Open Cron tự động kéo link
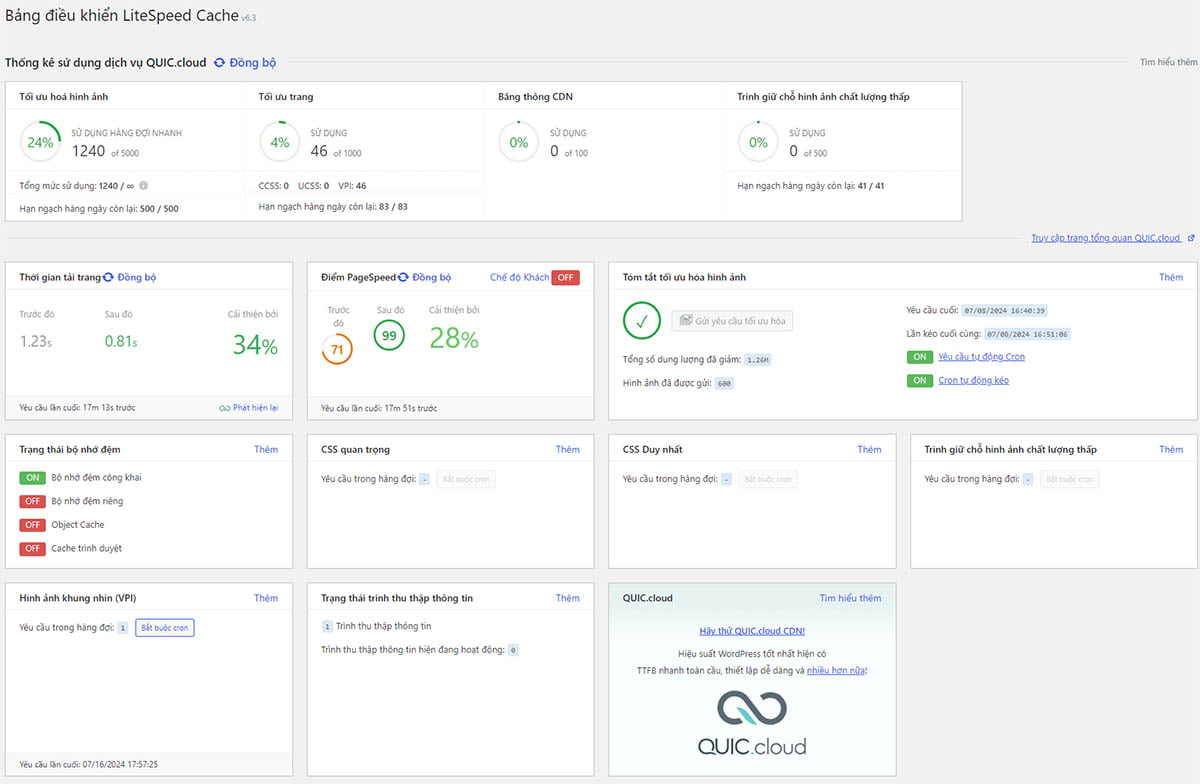This screenshot has width=1200, height=784. [x=974, y=381]
